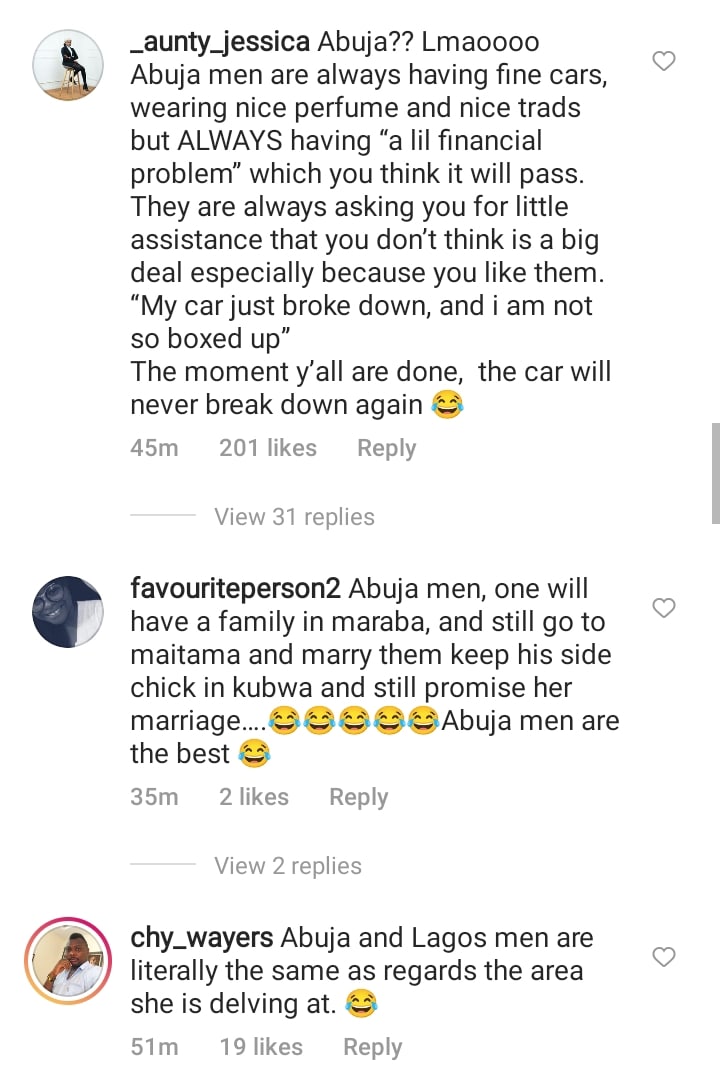Reply to favouriteperson2's comment
This screenshot has height=1087, width=720.
(358, 797)
